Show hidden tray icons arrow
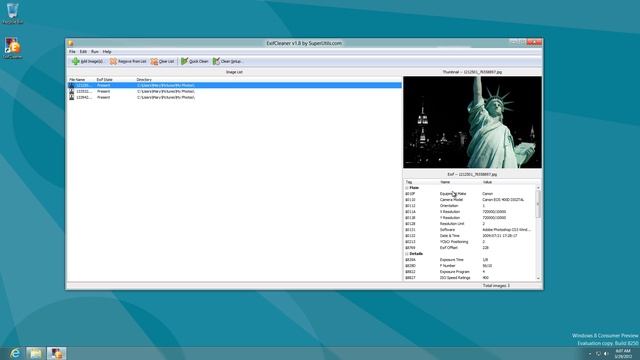This screenshot has height=360, width=640. pos(590,353)
